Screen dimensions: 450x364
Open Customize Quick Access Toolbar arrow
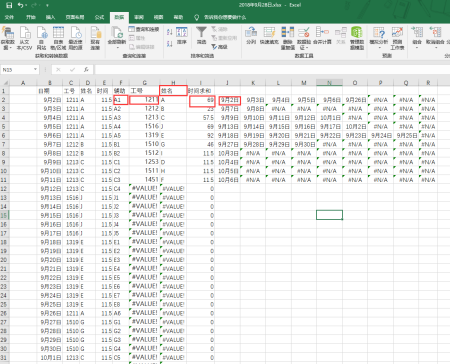[47, 5]
